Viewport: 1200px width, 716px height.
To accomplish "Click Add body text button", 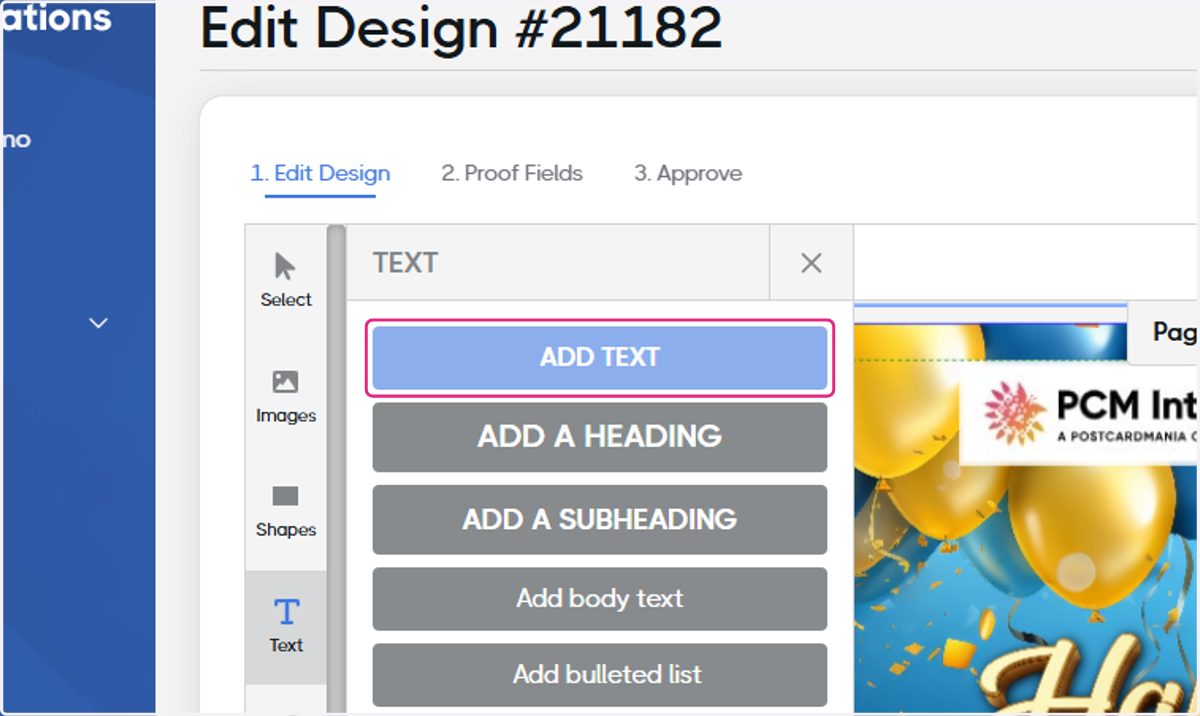I will click(x=600, y=599).
